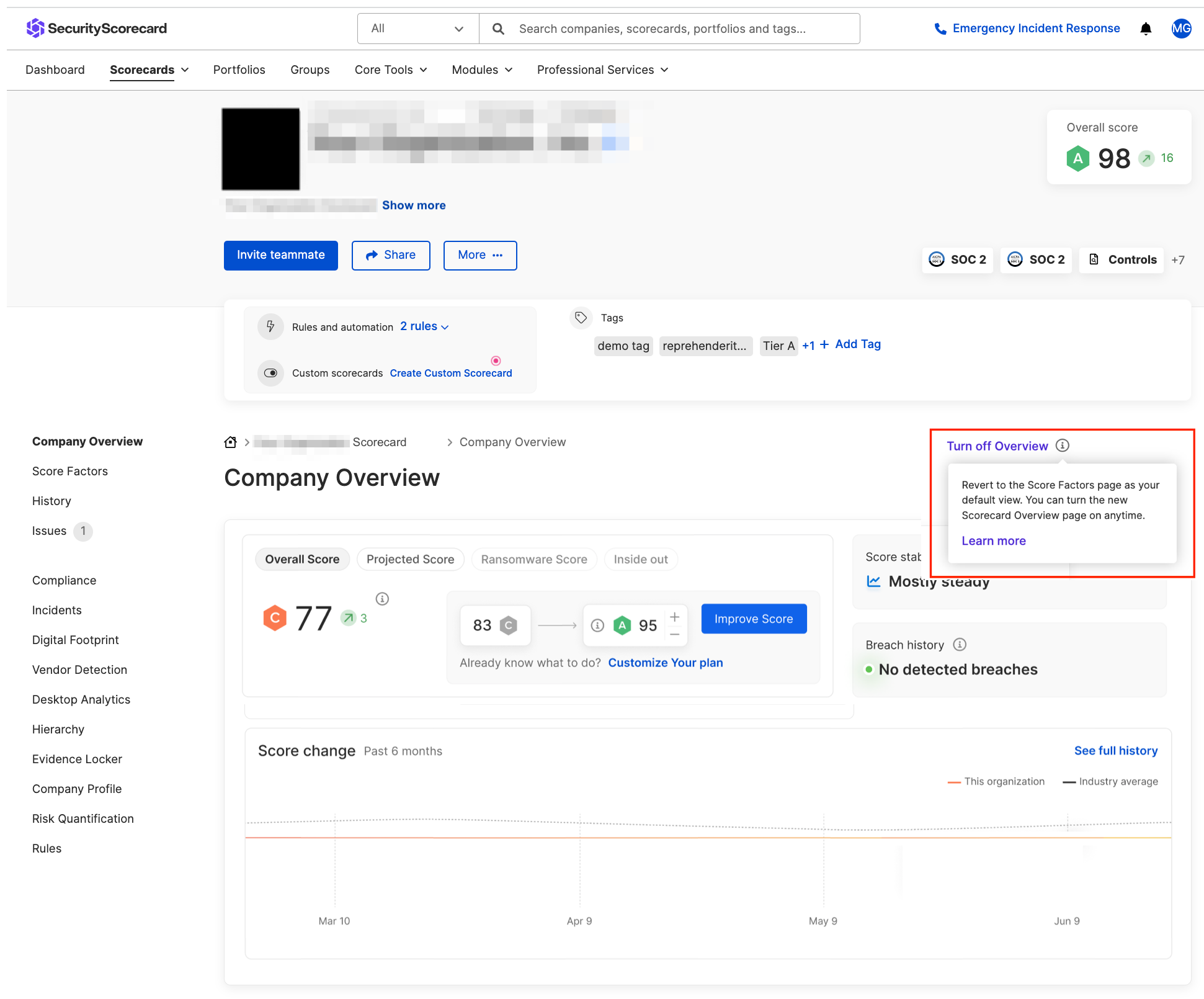
Task: Click the Tier A tag chip
Action: pos(778,346)
